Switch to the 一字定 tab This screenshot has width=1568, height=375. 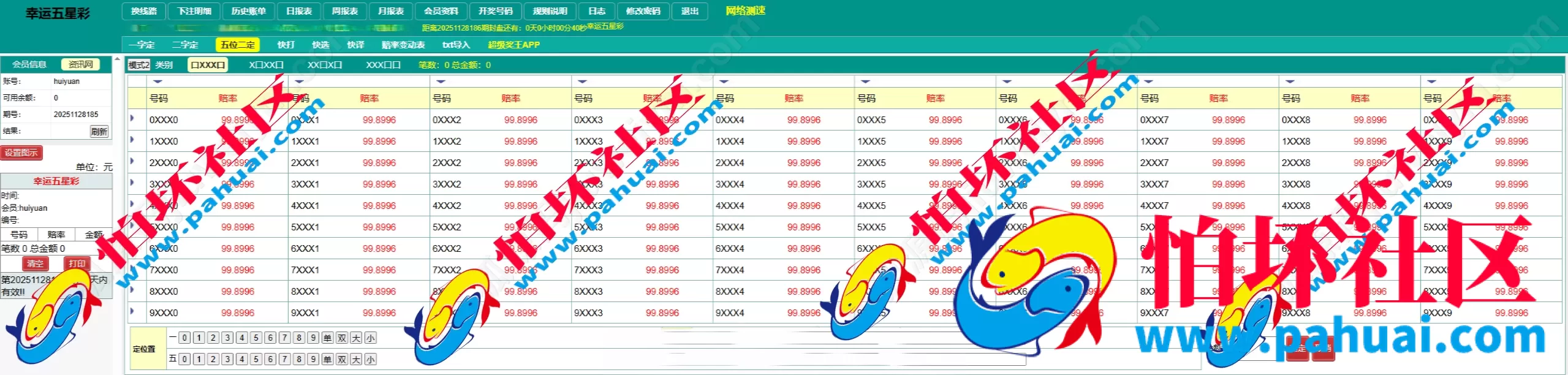[142, 45]
